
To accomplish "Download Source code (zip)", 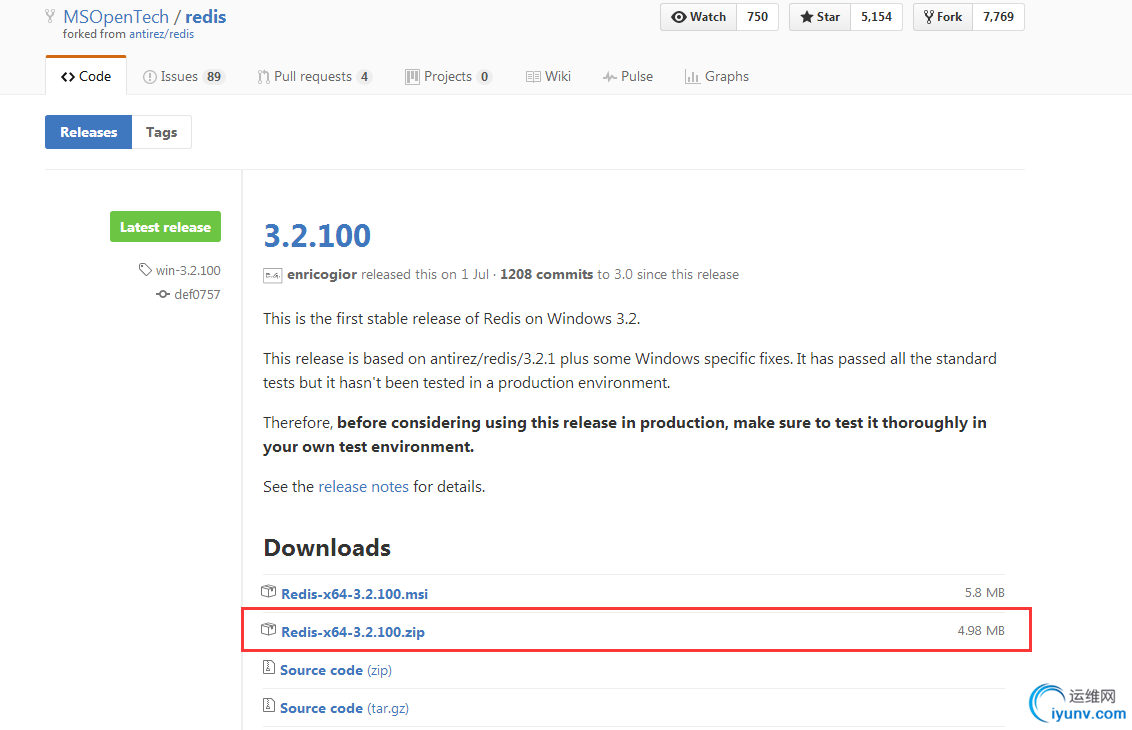I will [x=336, y=670].
